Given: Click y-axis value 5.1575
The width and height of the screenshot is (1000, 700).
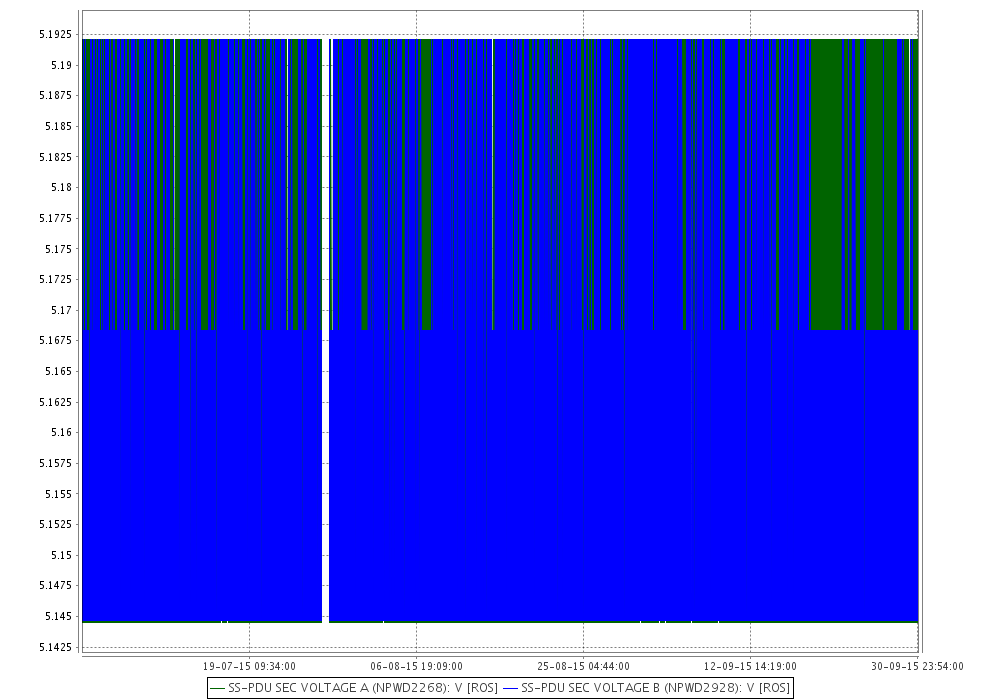Looking at the screenshot, I should tap(55, 463).
